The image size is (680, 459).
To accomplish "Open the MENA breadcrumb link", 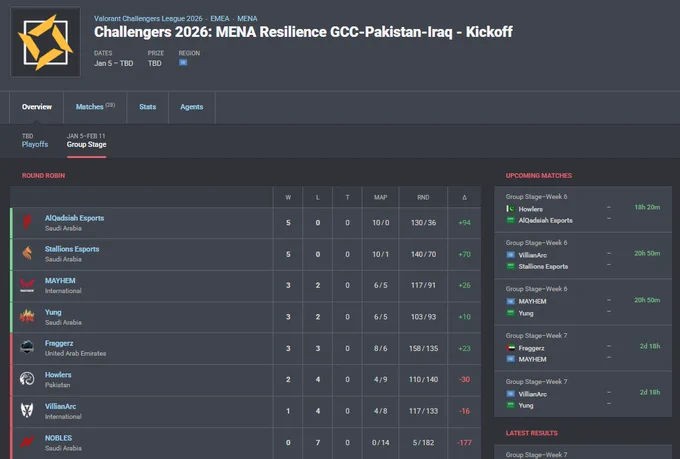I will tap(247, 19).
